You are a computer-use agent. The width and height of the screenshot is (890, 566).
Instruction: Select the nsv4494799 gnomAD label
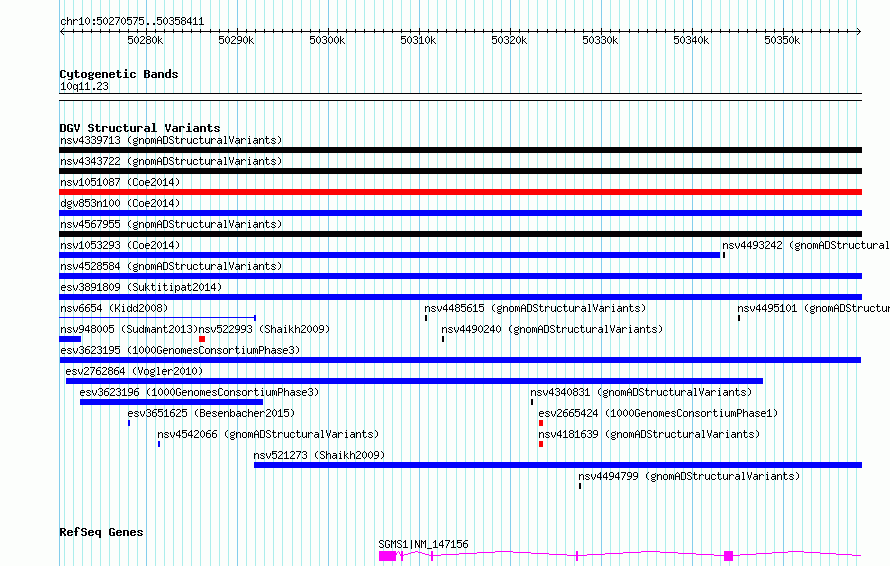tap(689, 476)
